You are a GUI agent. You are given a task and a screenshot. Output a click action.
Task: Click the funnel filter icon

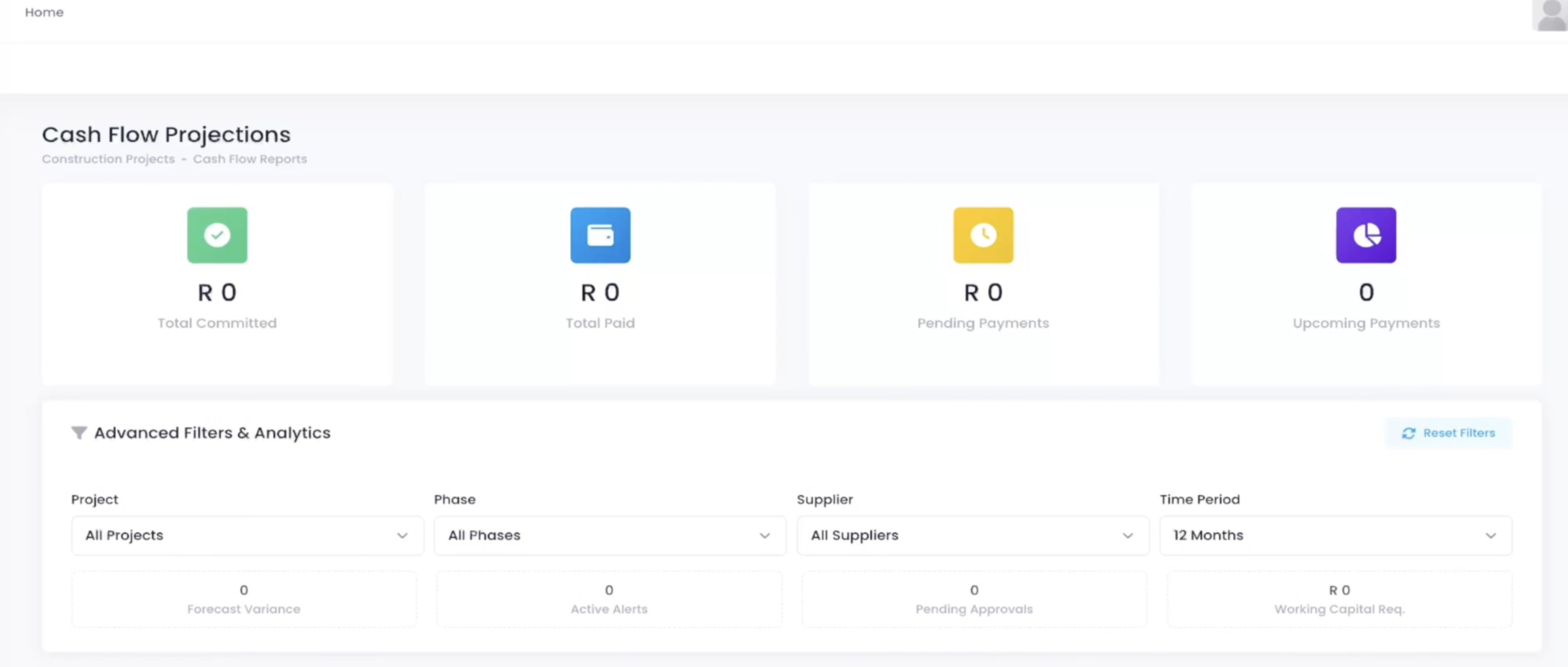click(79, 433)
